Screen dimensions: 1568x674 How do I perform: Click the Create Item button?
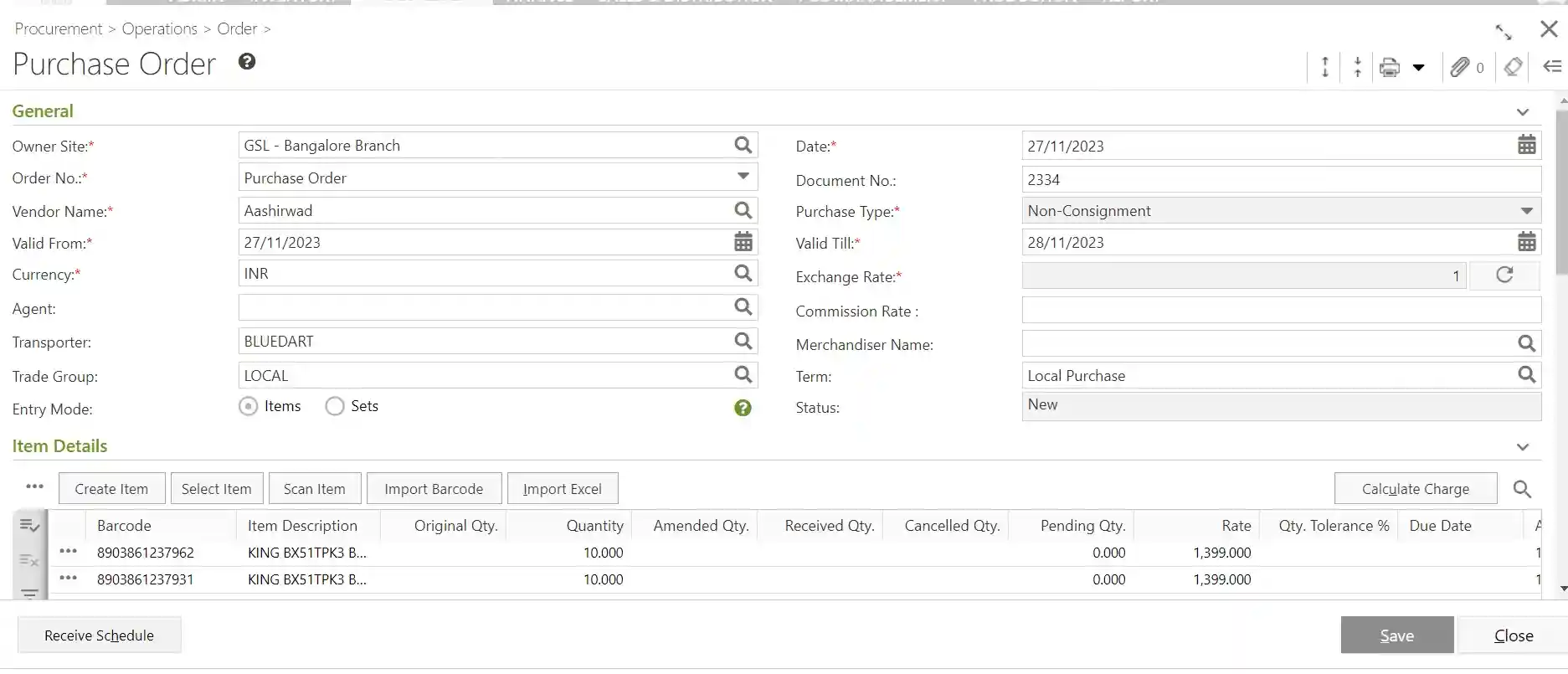(x=111, y=489)
